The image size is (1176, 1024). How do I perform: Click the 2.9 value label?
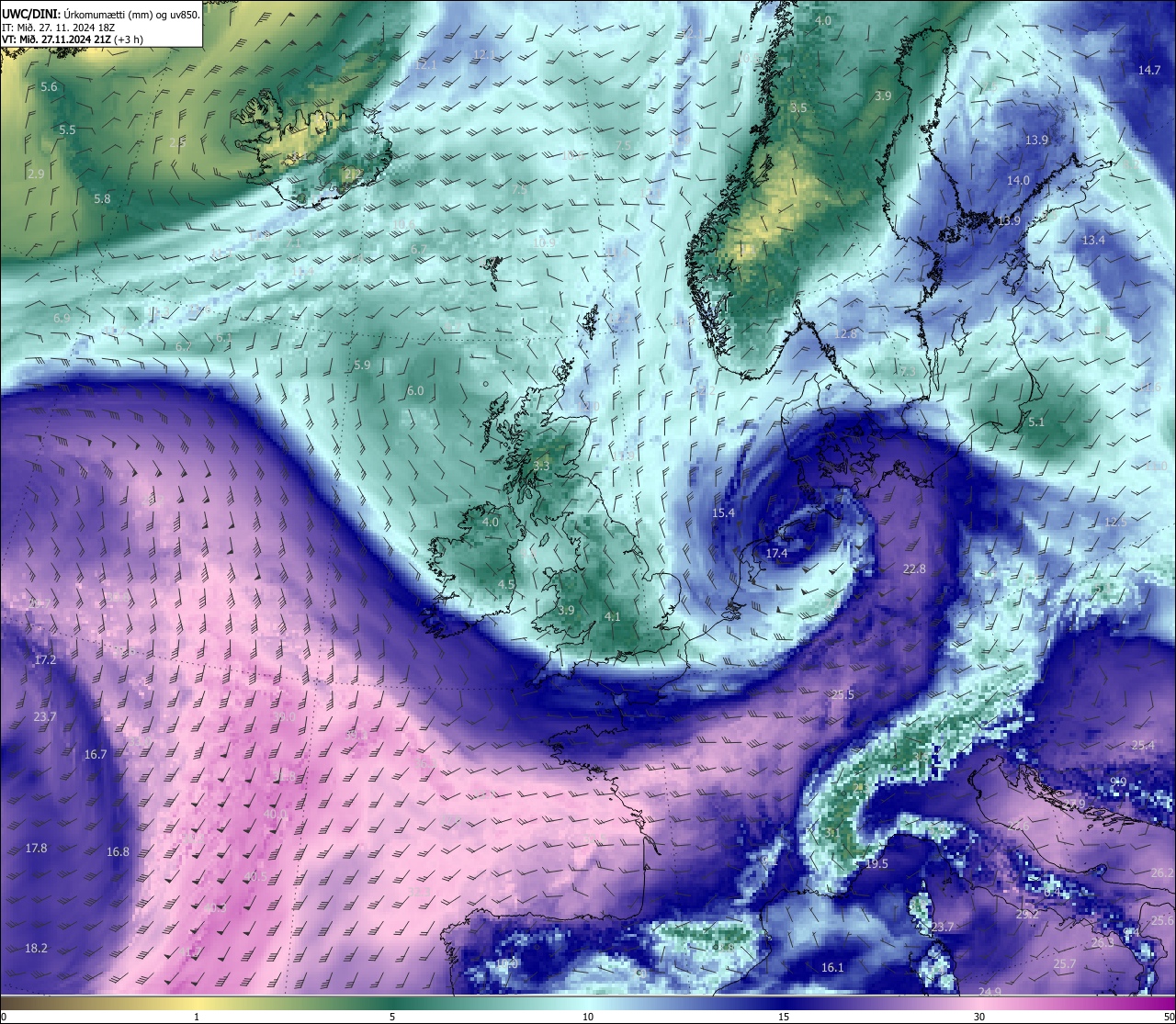tap(36, 174)
